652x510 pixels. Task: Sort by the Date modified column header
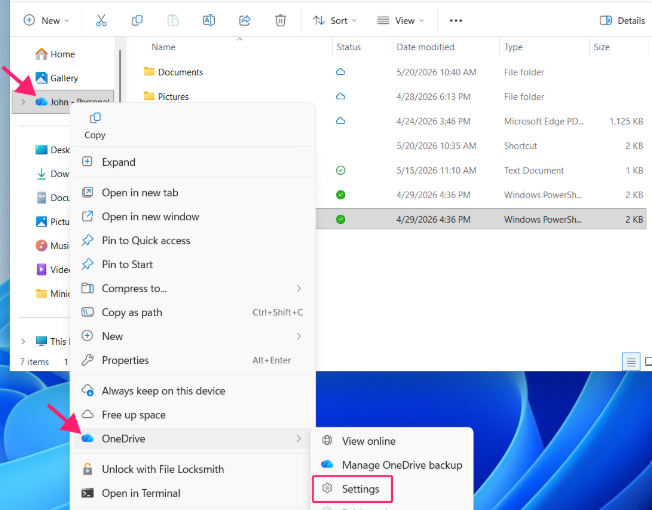425,47
